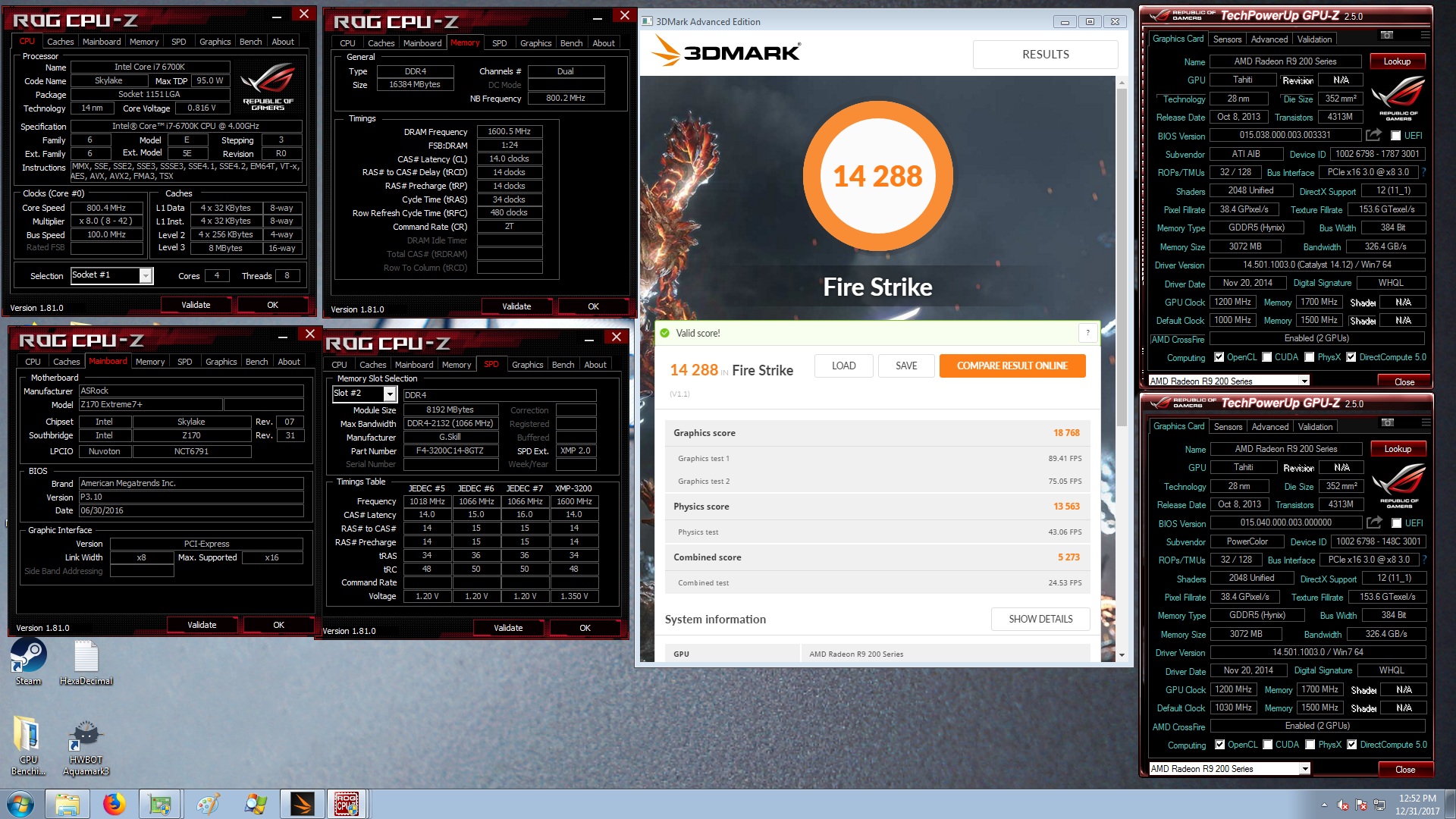Click bus interface question mark in bottom GPU-Z
The height and width of the screenshot is (819, 1456).
point(1425,560)
